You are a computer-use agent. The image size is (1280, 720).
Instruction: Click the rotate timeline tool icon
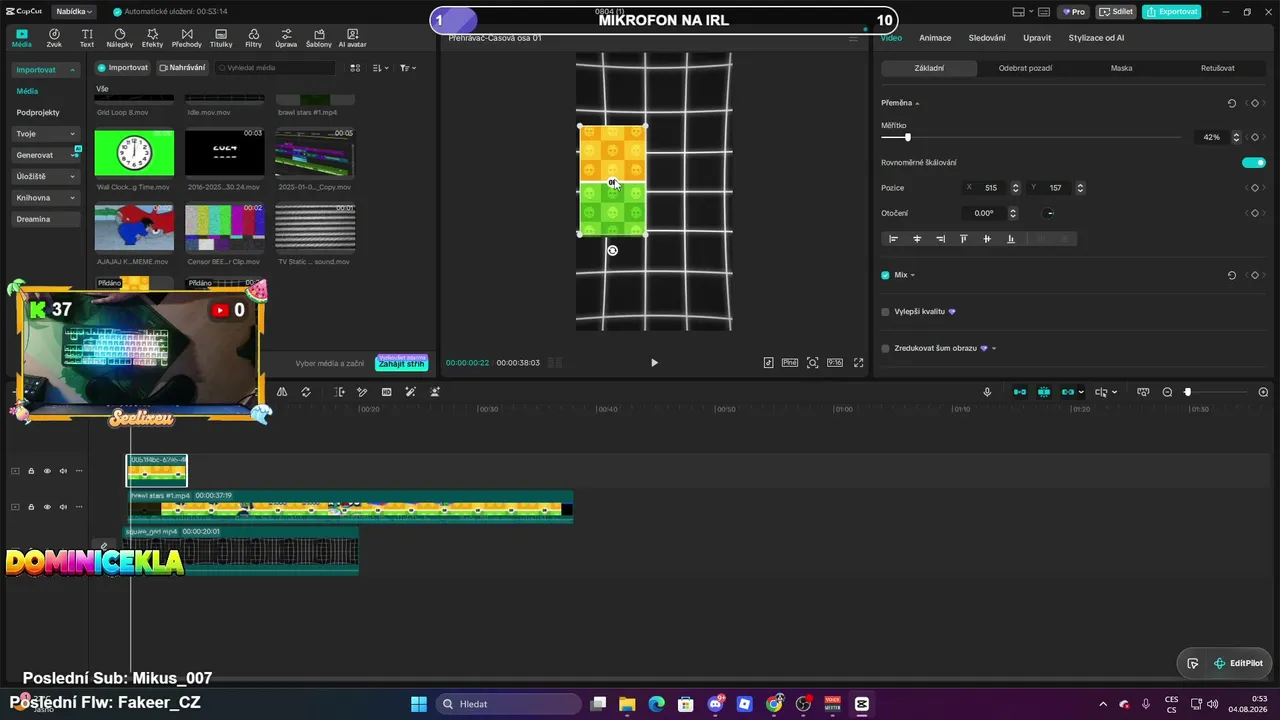click(306, 392)
